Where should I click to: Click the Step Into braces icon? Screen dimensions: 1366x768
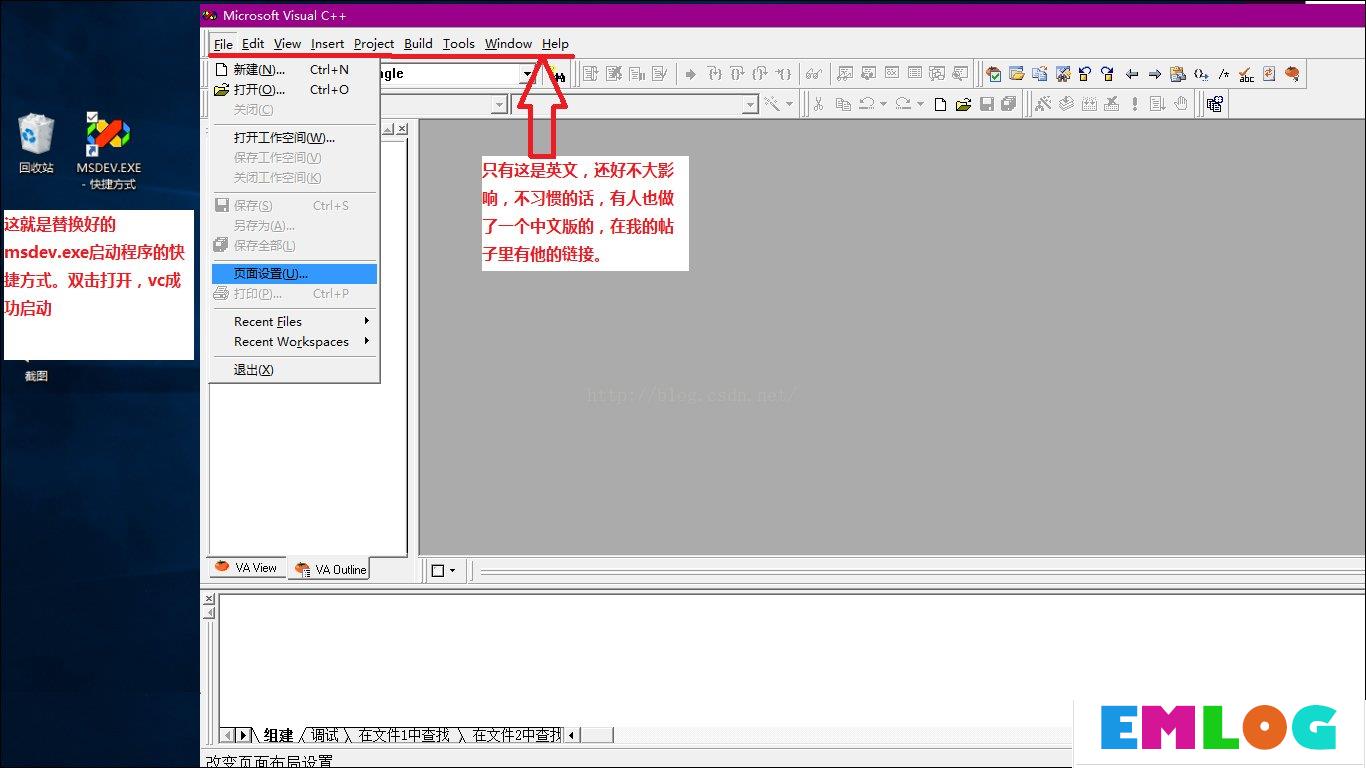coord(714,74)
